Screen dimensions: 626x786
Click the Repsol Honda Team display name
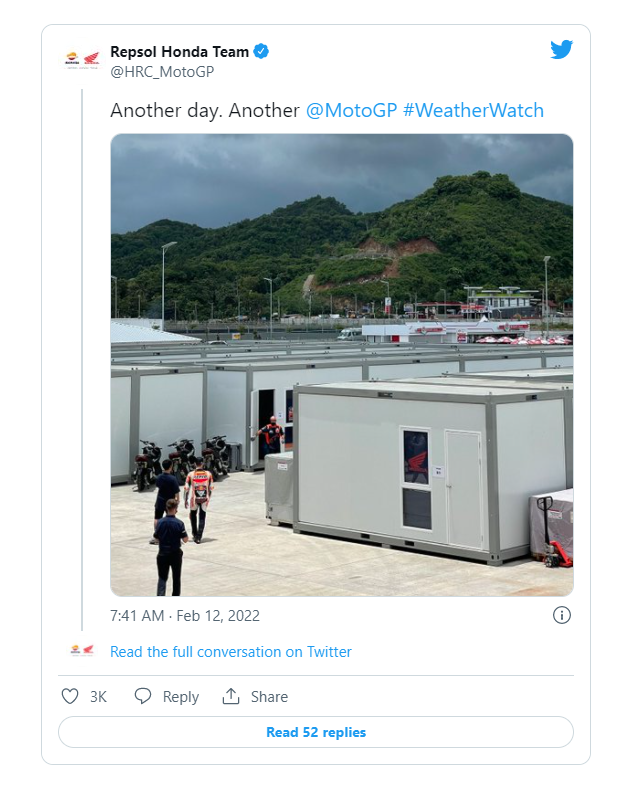click(x=179, y=52)
